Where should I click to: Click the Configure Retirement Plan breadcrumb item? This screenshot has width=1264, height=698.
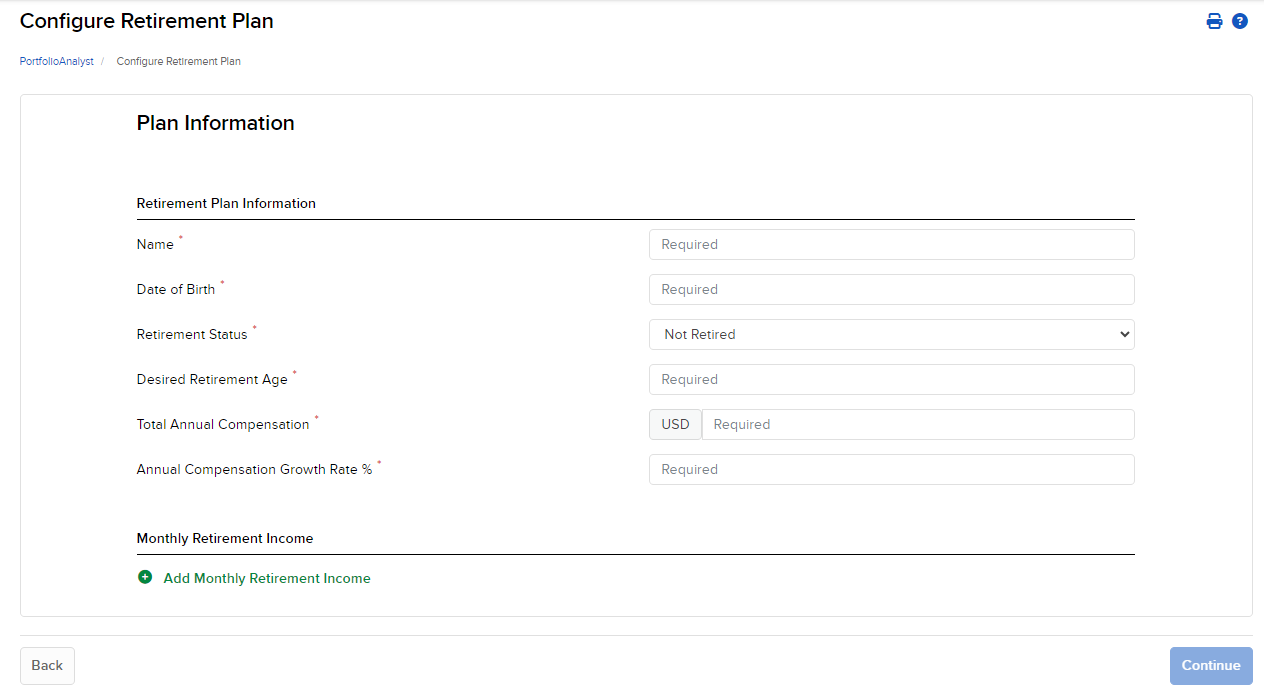point(178,61)
